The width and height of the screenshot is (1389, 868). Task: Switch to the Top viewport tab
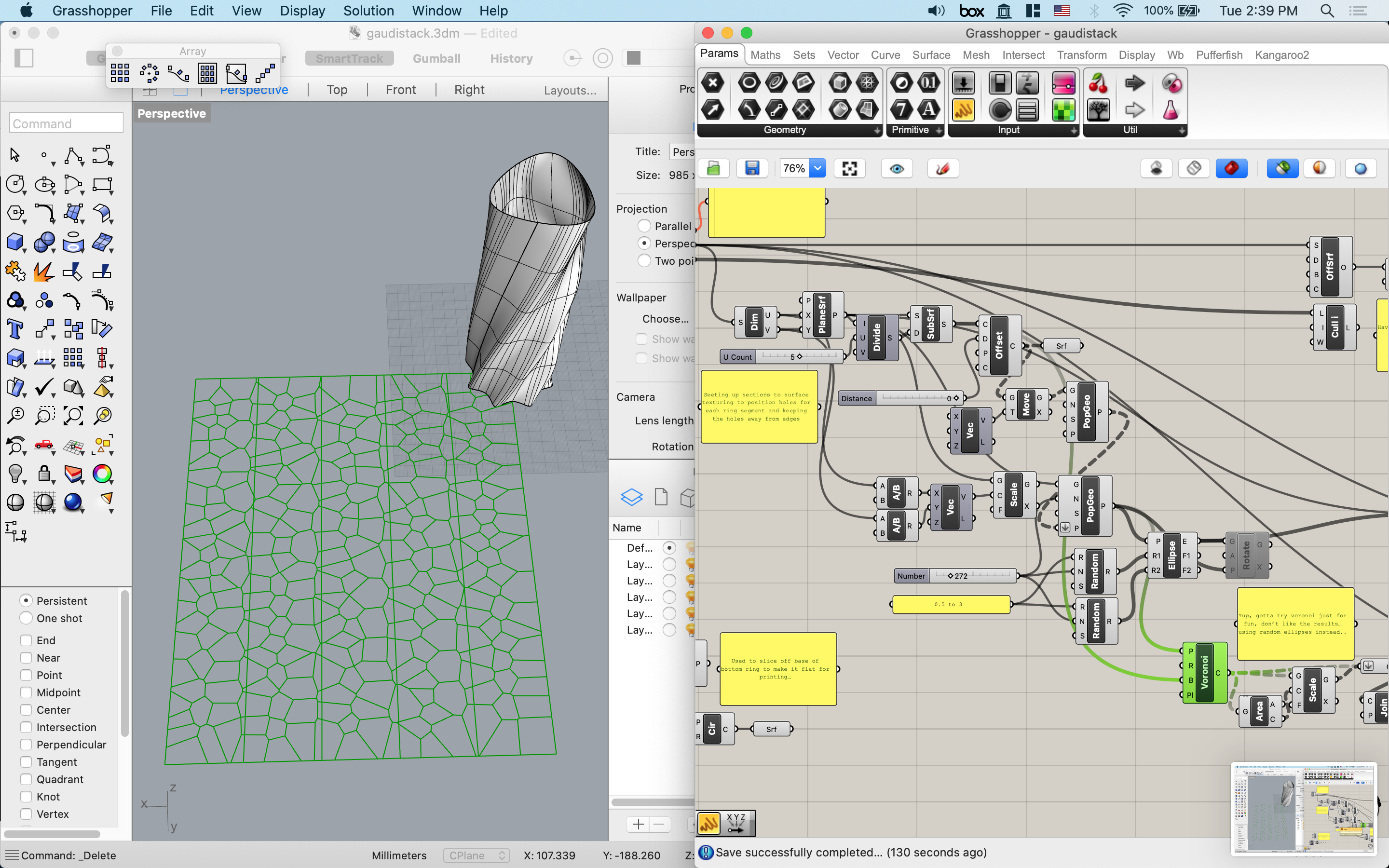click(x=337, y=90)
